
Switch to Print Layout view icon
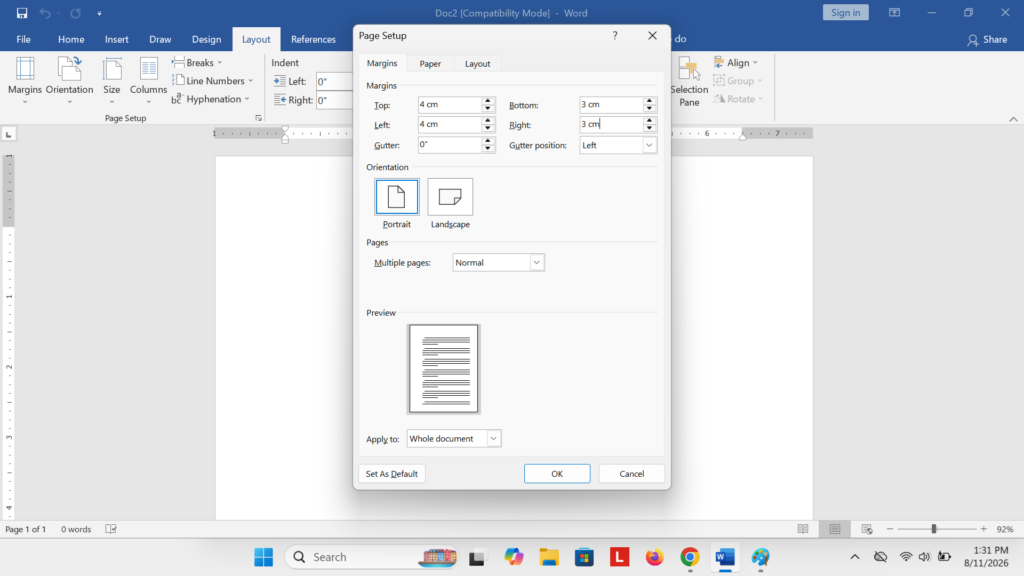835,529
